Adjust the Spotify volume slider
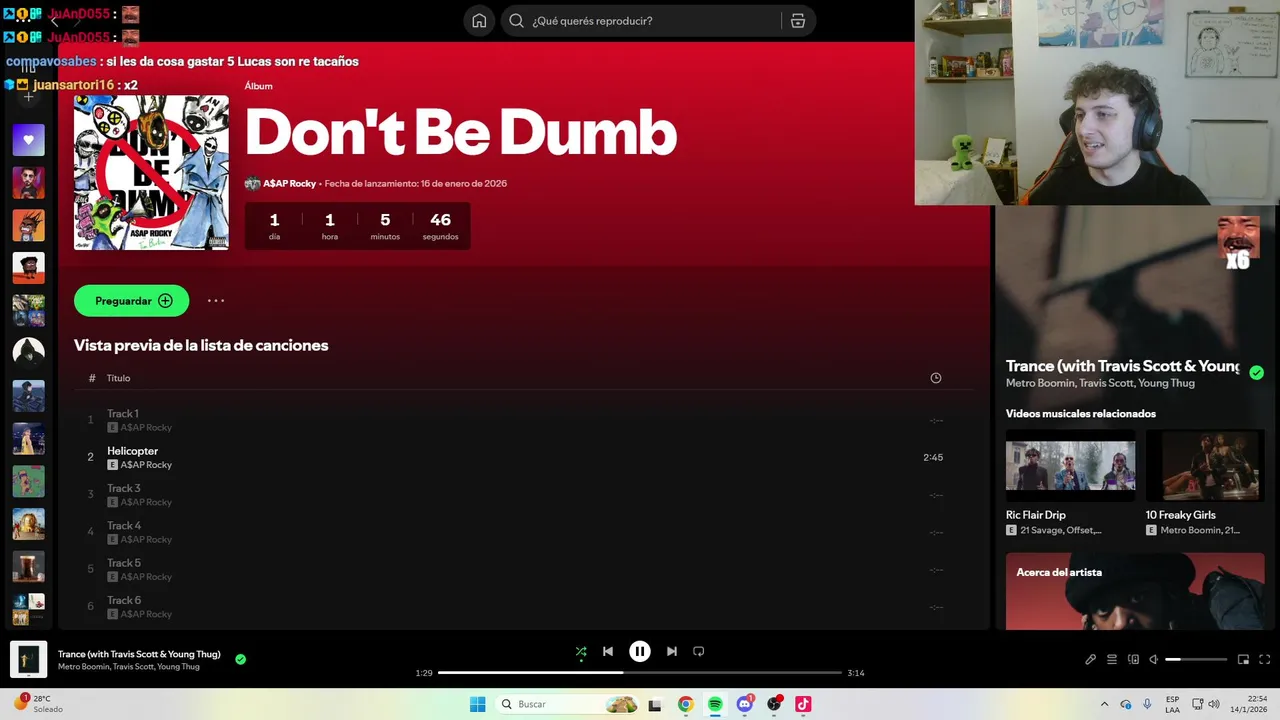The height and width of the screenshot is (720, 1280). (x=1196, y=659)
